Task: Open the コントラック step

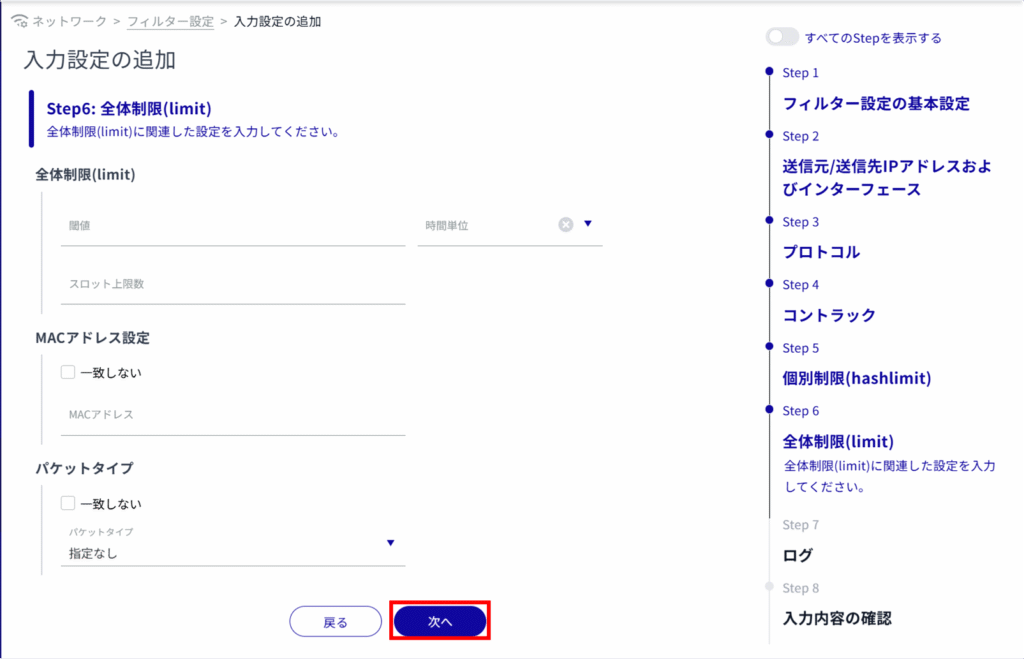Action: click(x=828, y=315)
